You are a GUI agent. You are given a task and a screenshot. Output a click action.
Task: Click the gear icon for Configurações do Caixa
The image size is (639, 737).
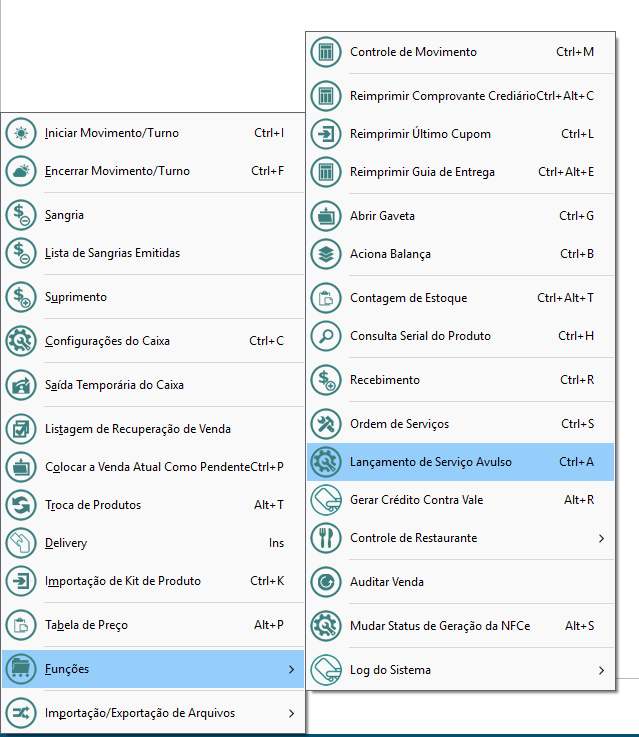pos(21,341)
